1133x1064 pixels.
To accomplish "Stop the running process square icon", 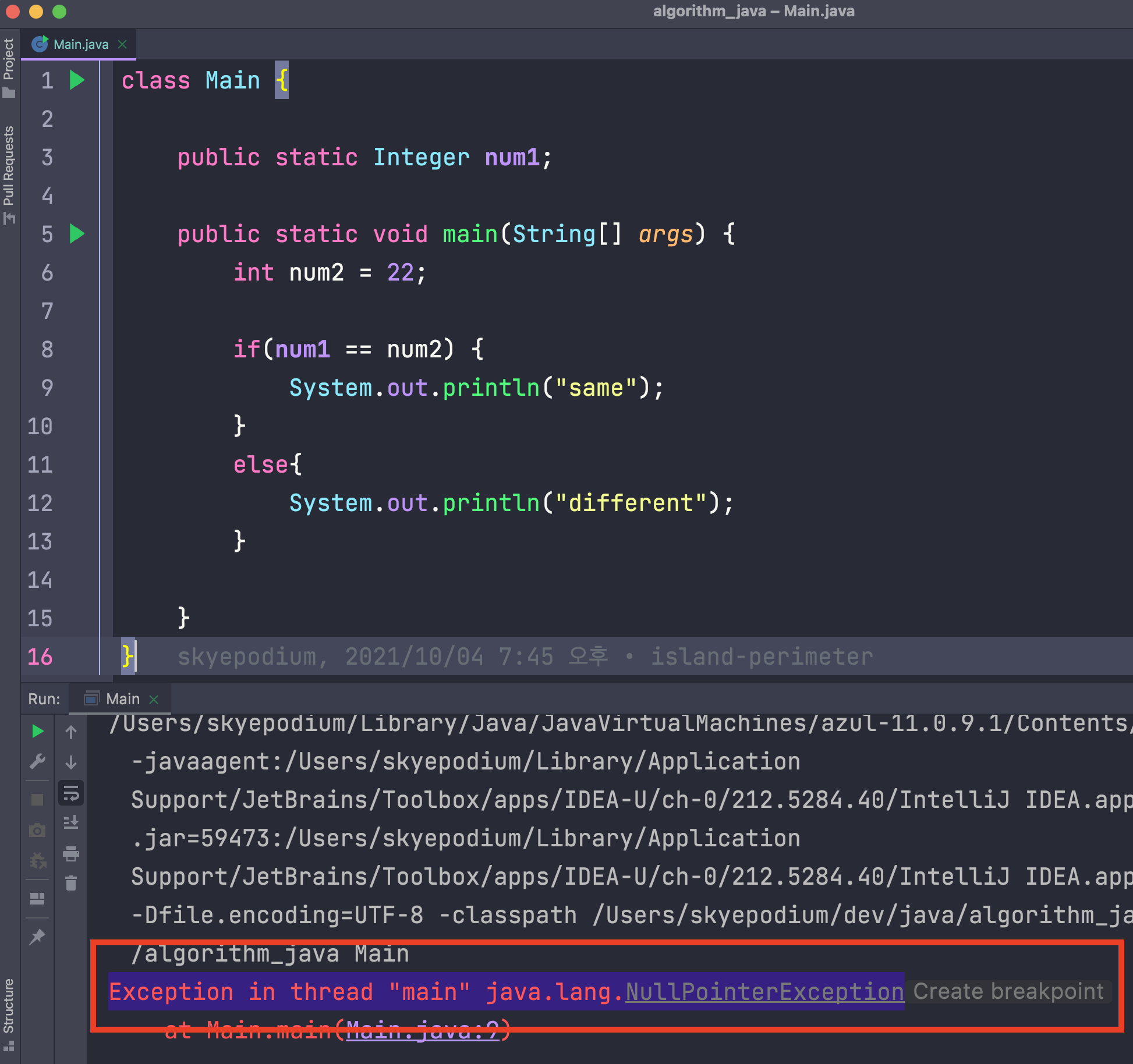I will tap(37, 800).
